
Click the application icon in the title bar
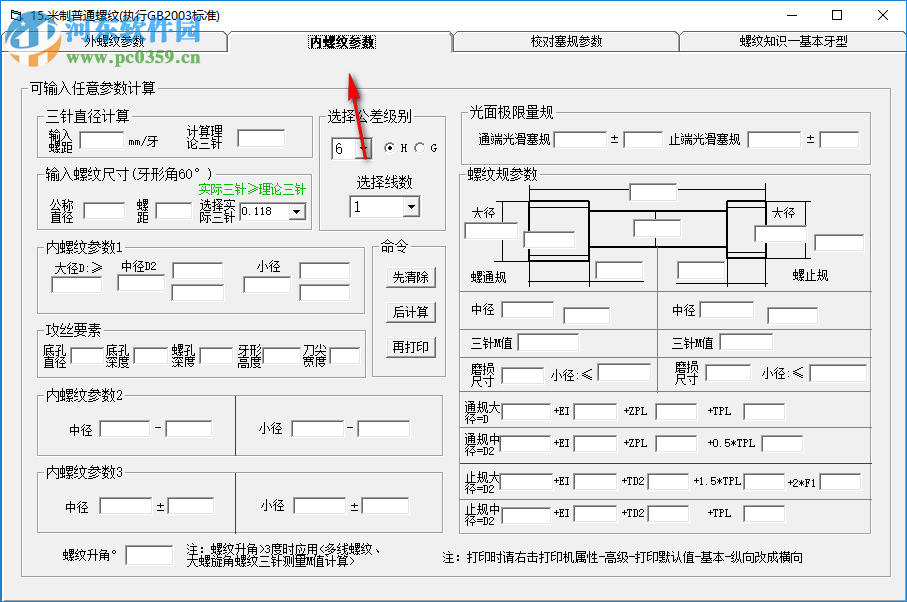14,15
